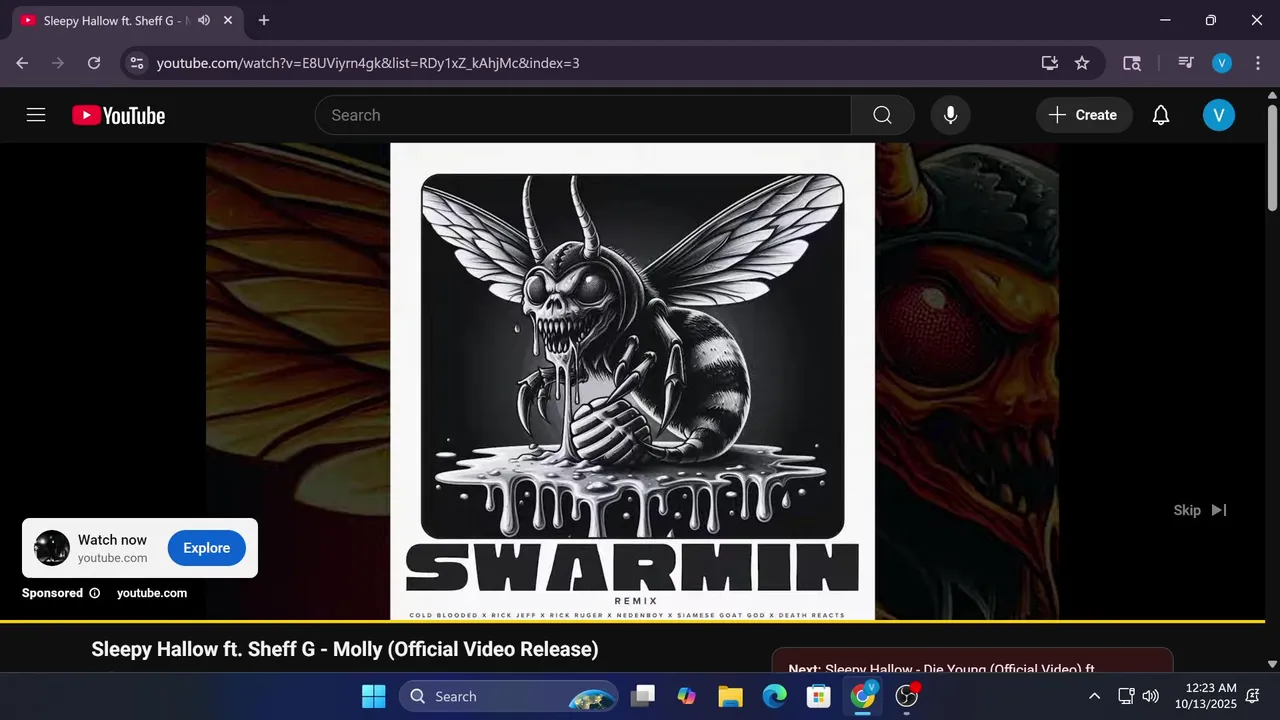
Task: Open Next: Sleepy Hallow Die Young
Action: [941, 669]
